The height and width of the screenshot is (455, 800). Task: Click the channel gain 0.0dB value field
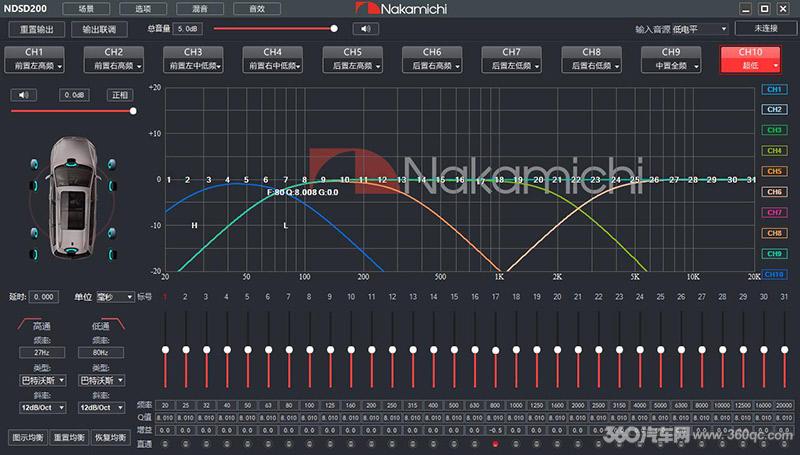pyautogui.click(x=74, y=95)
